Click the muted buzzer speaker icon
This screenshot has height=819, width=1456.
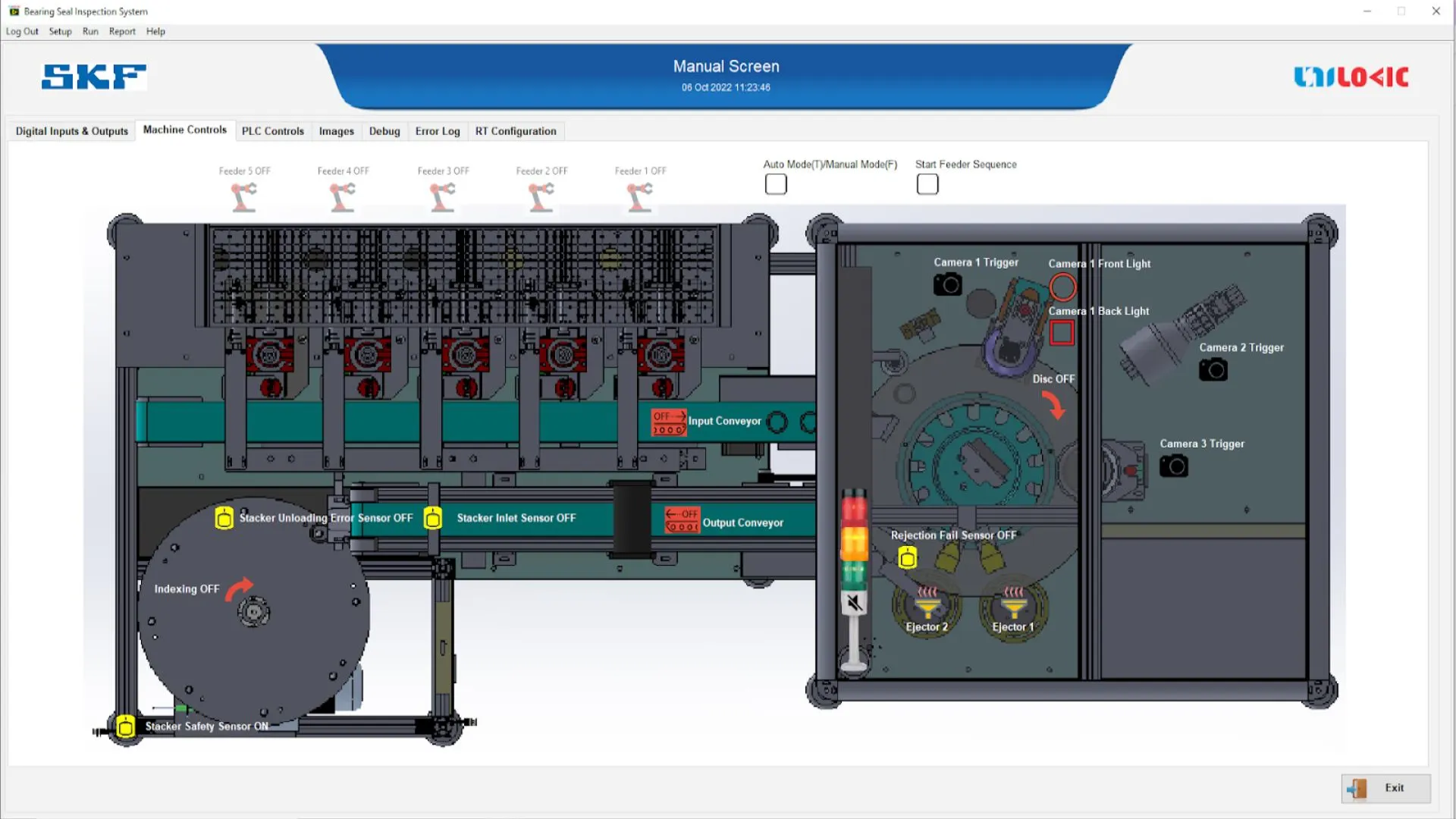click(x=855, y=603)
